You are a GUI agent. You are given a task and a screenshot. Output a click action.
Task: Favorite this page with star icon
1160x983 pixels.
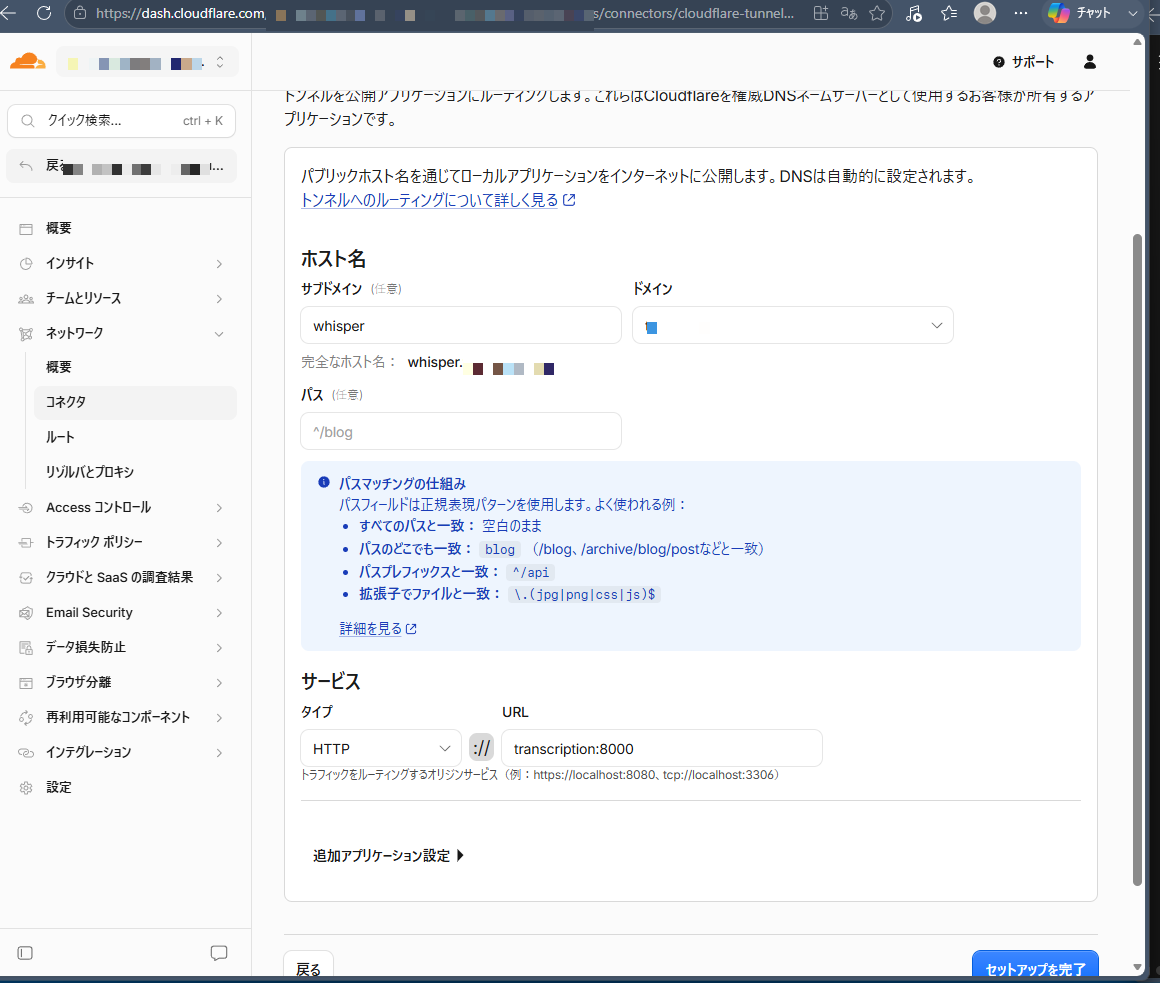pos(877,13)
